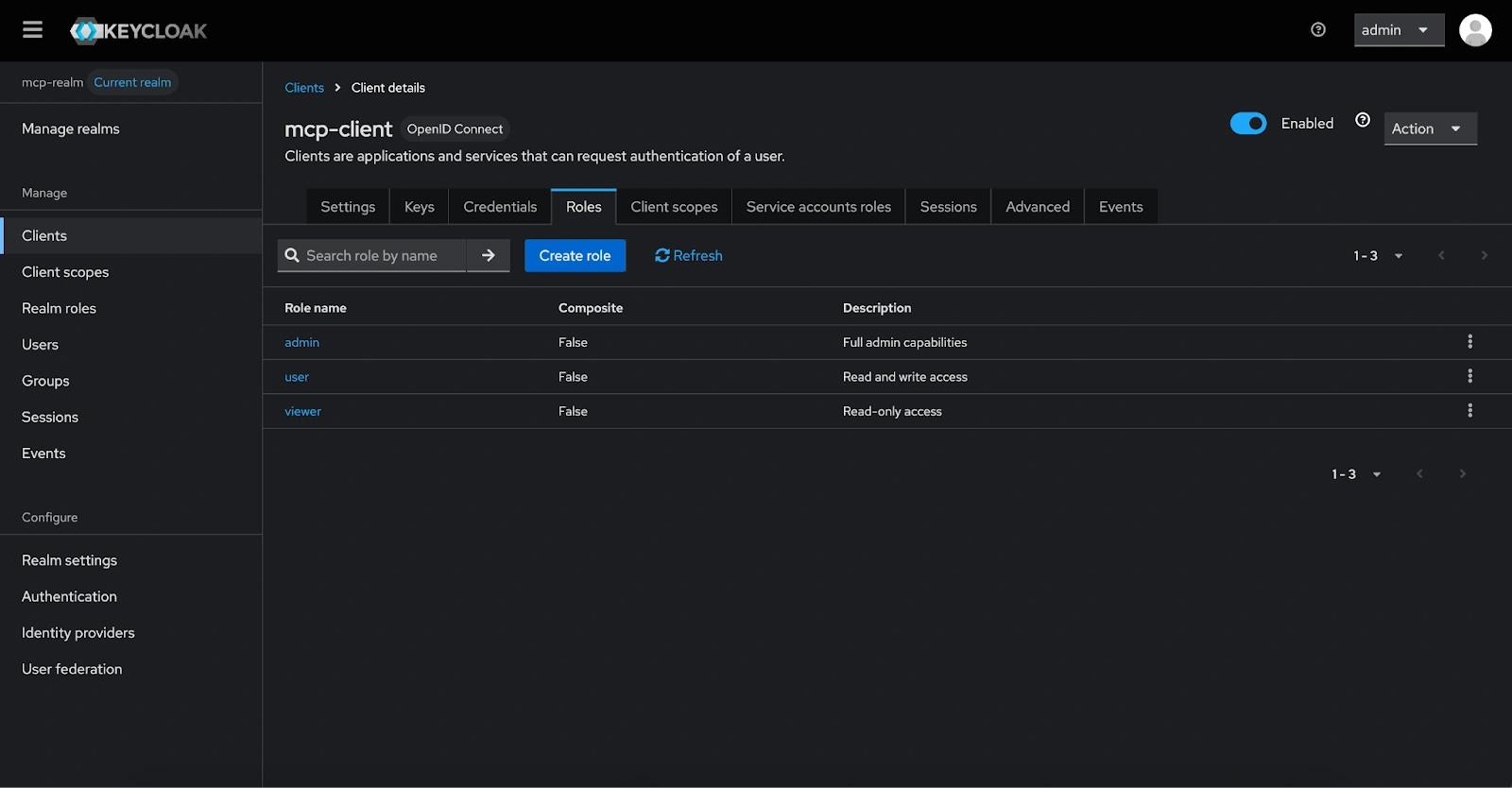1512x788 pixels.
Task: Open Realm roles in sidebar
Action: click(131, 309)
